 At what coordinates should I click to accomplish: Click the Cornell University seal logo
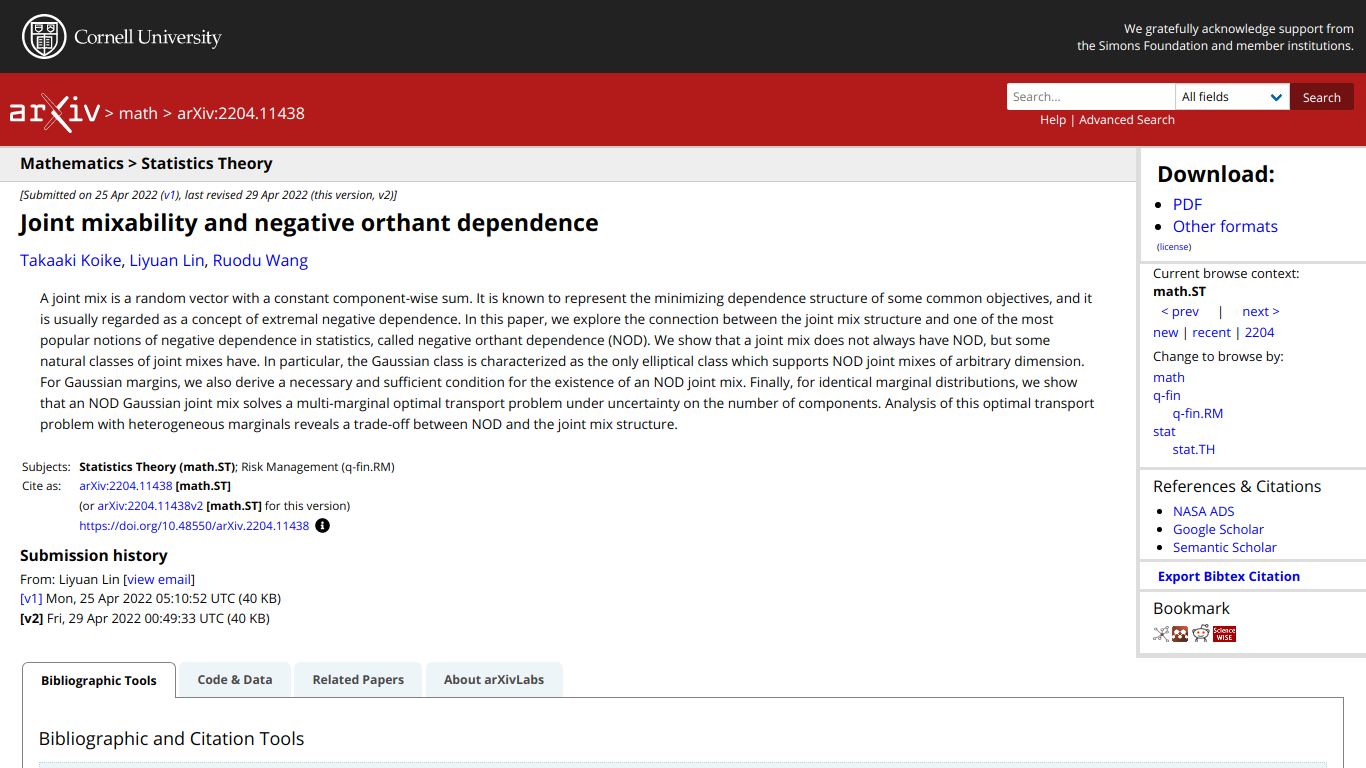pos(42,36)
